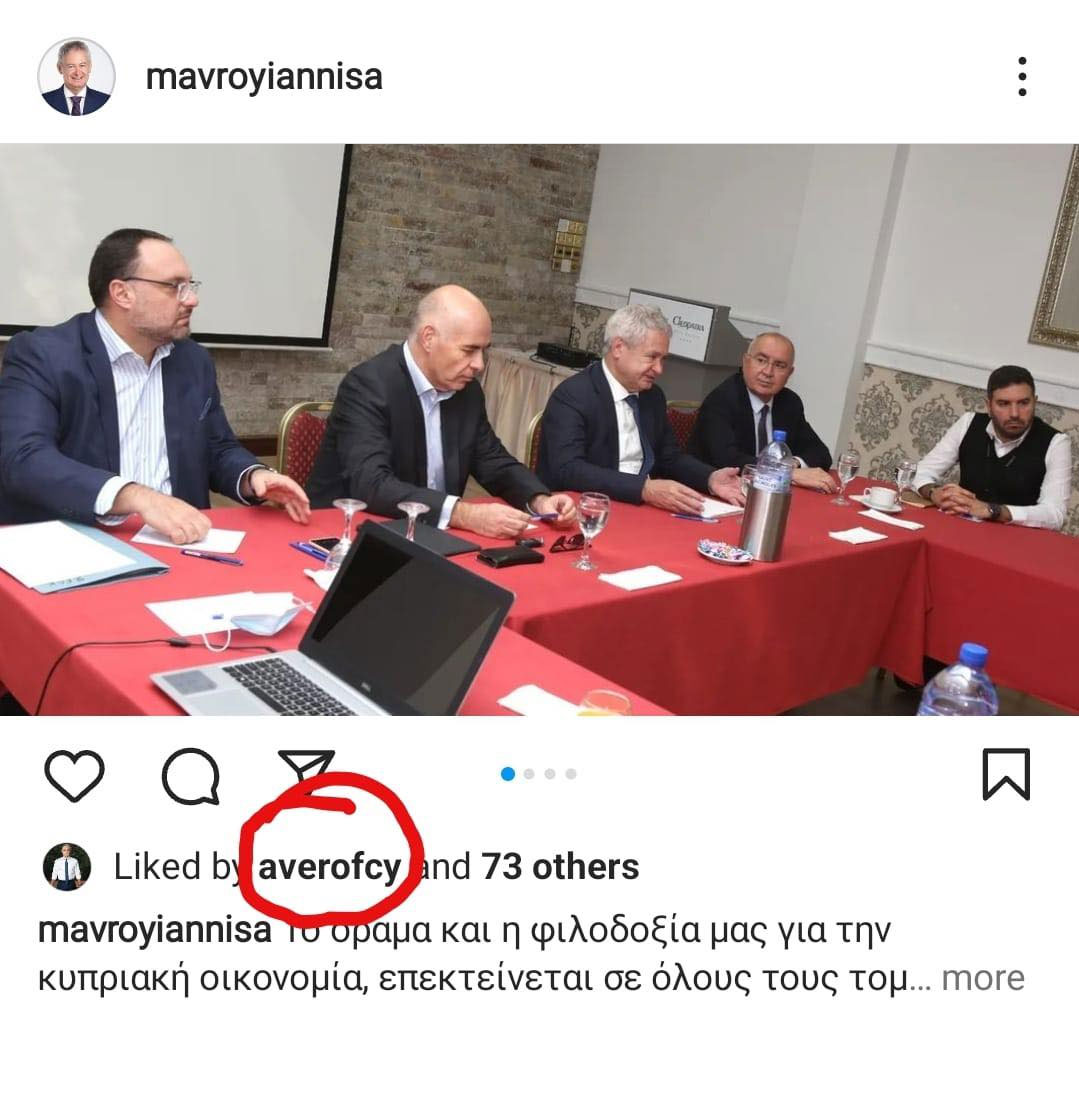Image resolution: width=1079 pixels, height=1098 pixels.
Task: Share post via the paper plane icon
Action: coord(306,767)
